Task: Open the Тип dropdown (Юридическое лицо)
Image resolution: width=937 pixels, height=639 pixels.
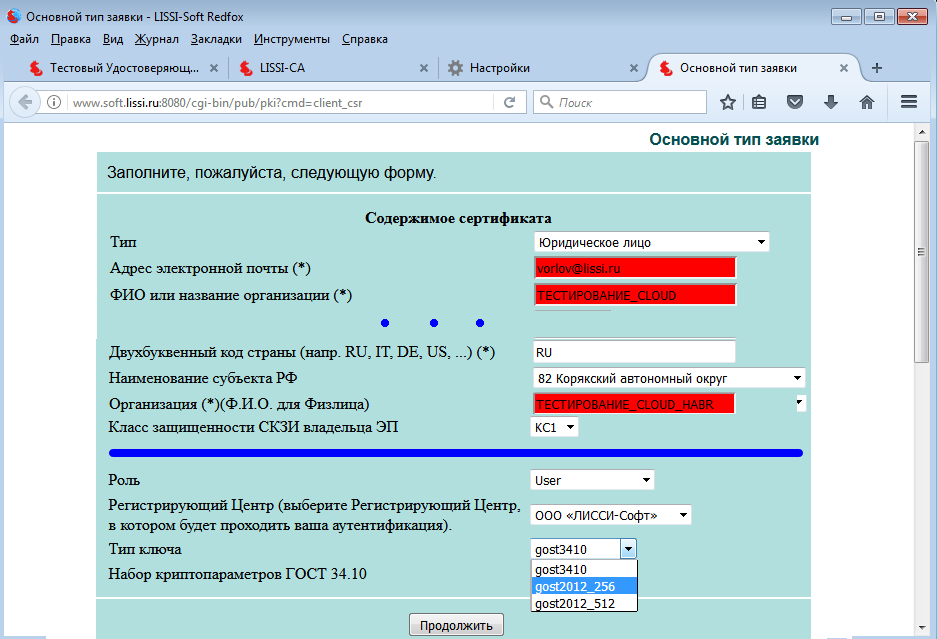Action: point(651,242)
